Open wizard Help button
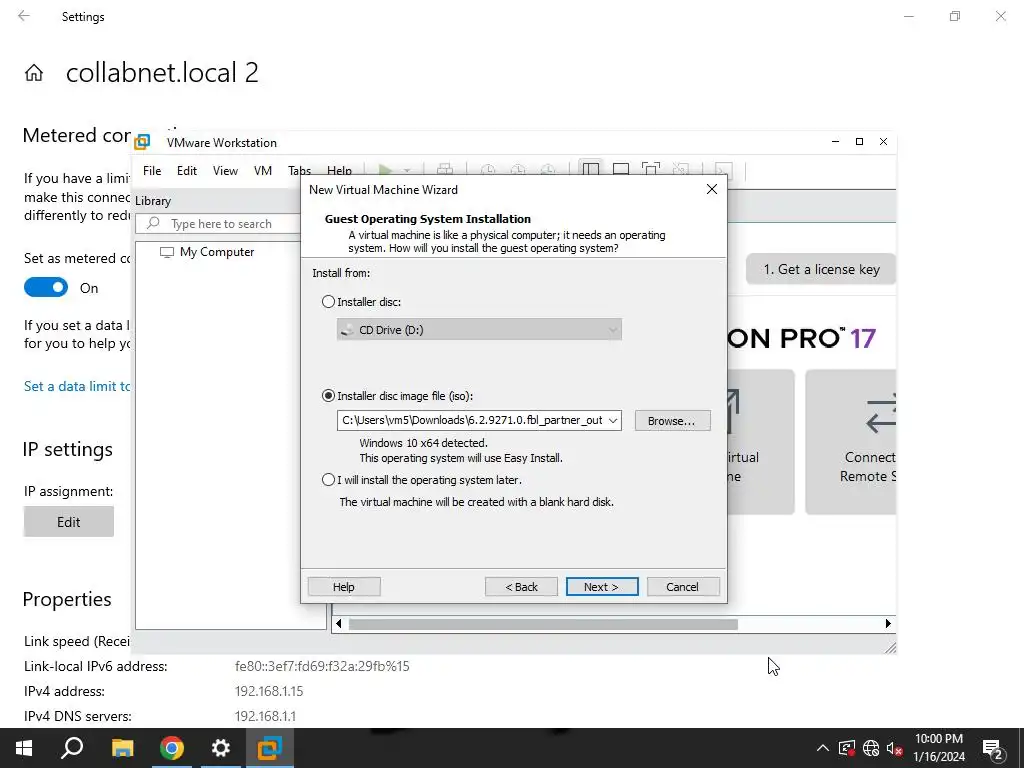The height and width of the screenshot is (768, 1024). 344,586
